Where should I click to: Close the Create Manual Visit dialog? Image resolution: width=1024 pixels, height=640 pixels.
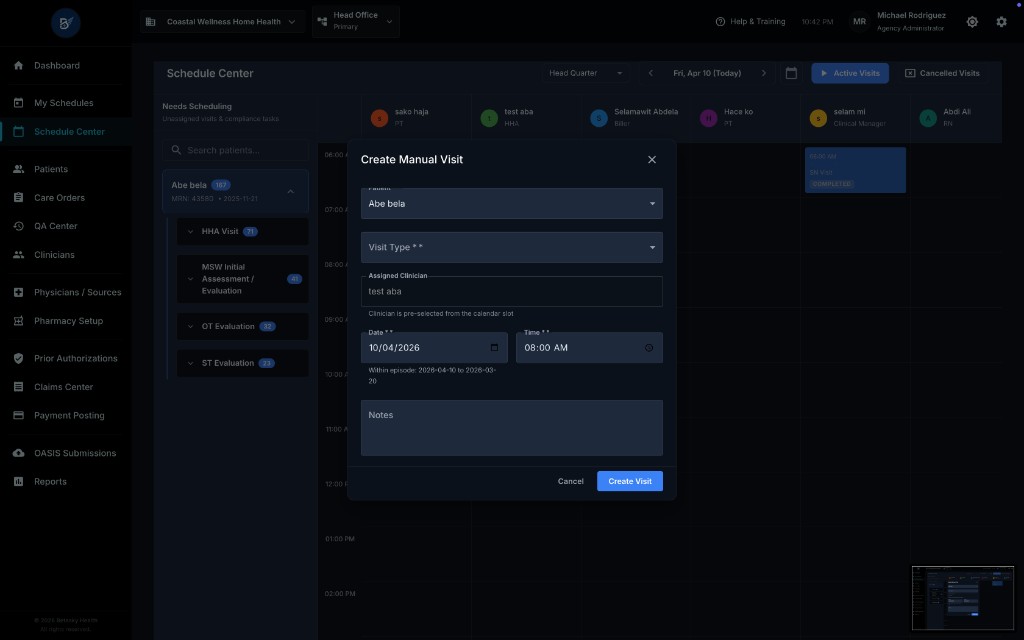[652, 159]
